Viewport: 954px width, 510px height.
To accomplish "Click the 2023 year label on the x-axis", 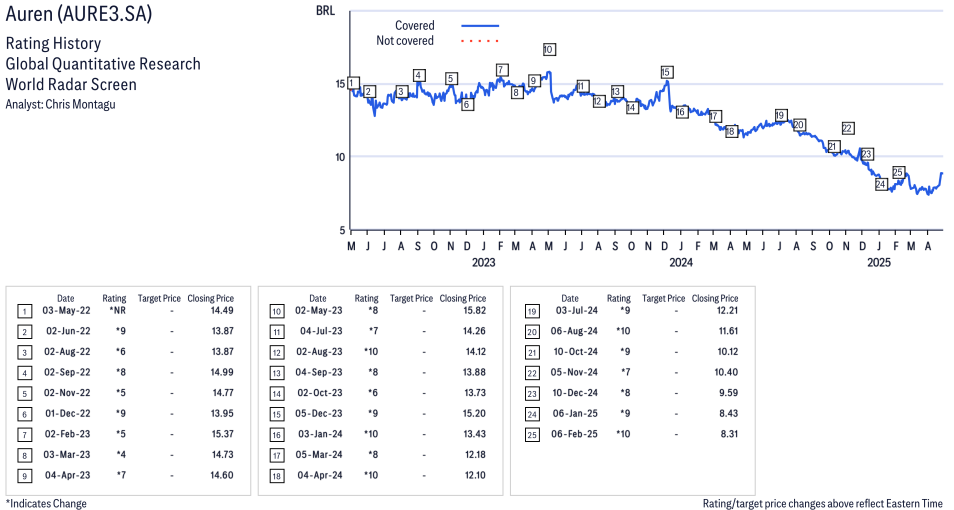I will tap(483, 262).
